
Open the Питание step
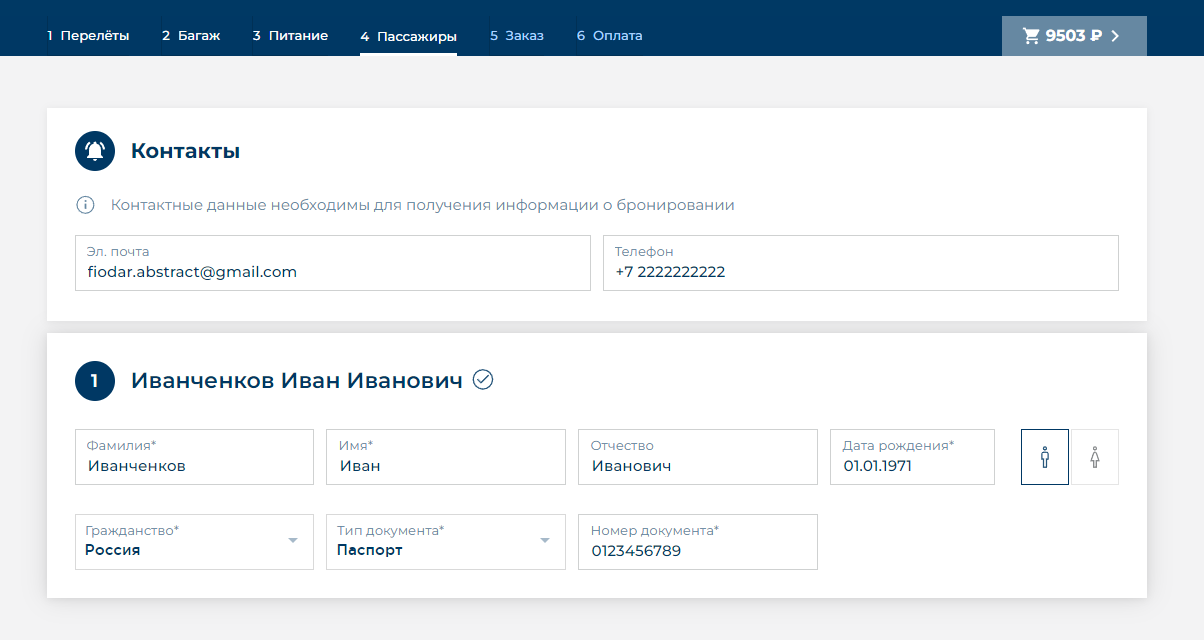[290, 36]
